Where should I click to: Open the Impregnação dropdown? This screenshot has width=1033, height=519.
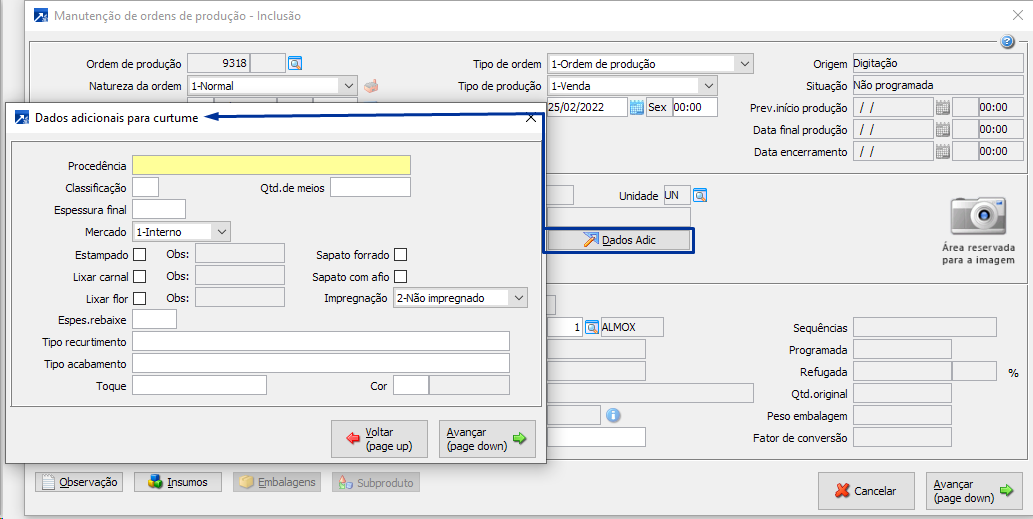click(x=518, y=298)
